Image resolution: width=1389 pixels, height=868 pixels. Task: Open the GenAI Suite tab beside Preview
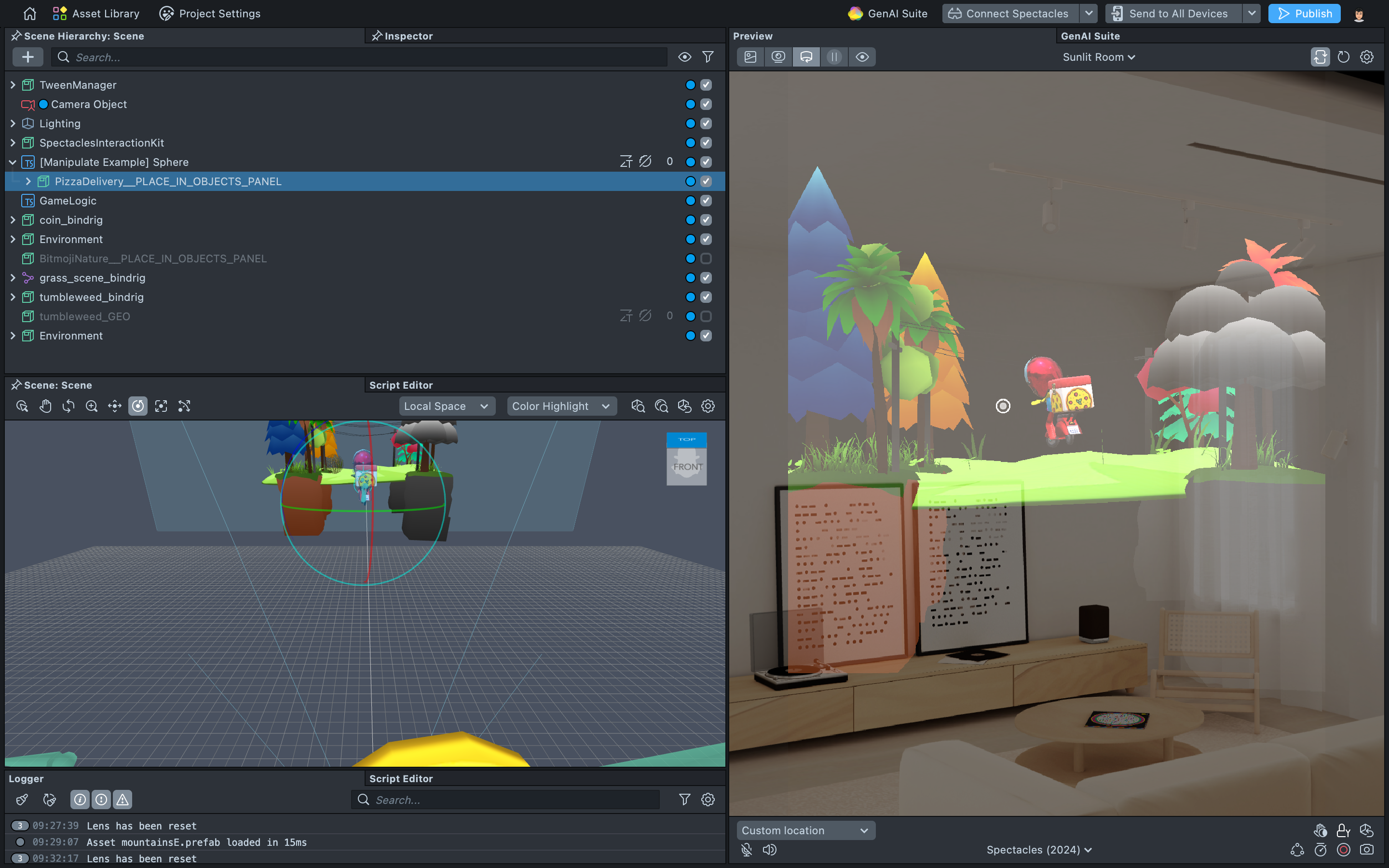pyautogui.click(x=1090, y=36)
